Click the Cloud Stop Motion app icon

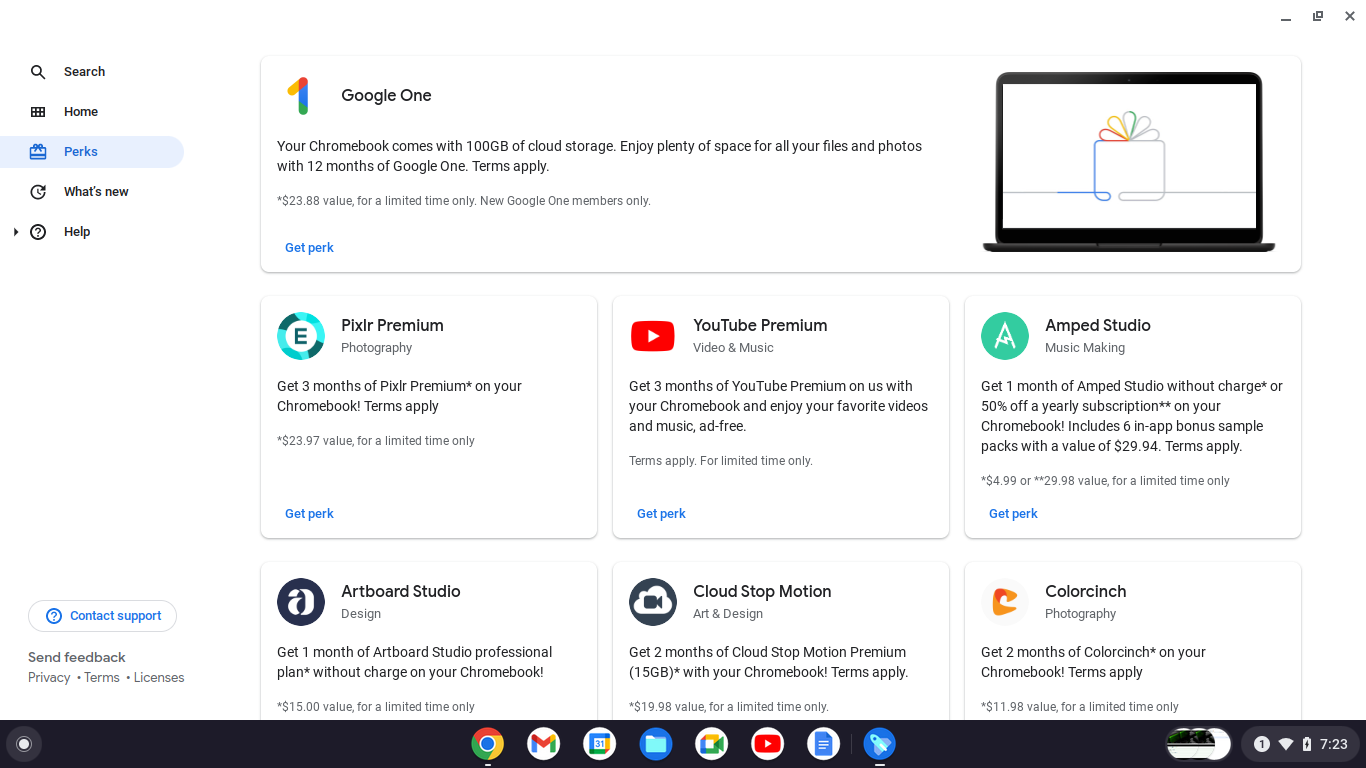click(653, 602)
